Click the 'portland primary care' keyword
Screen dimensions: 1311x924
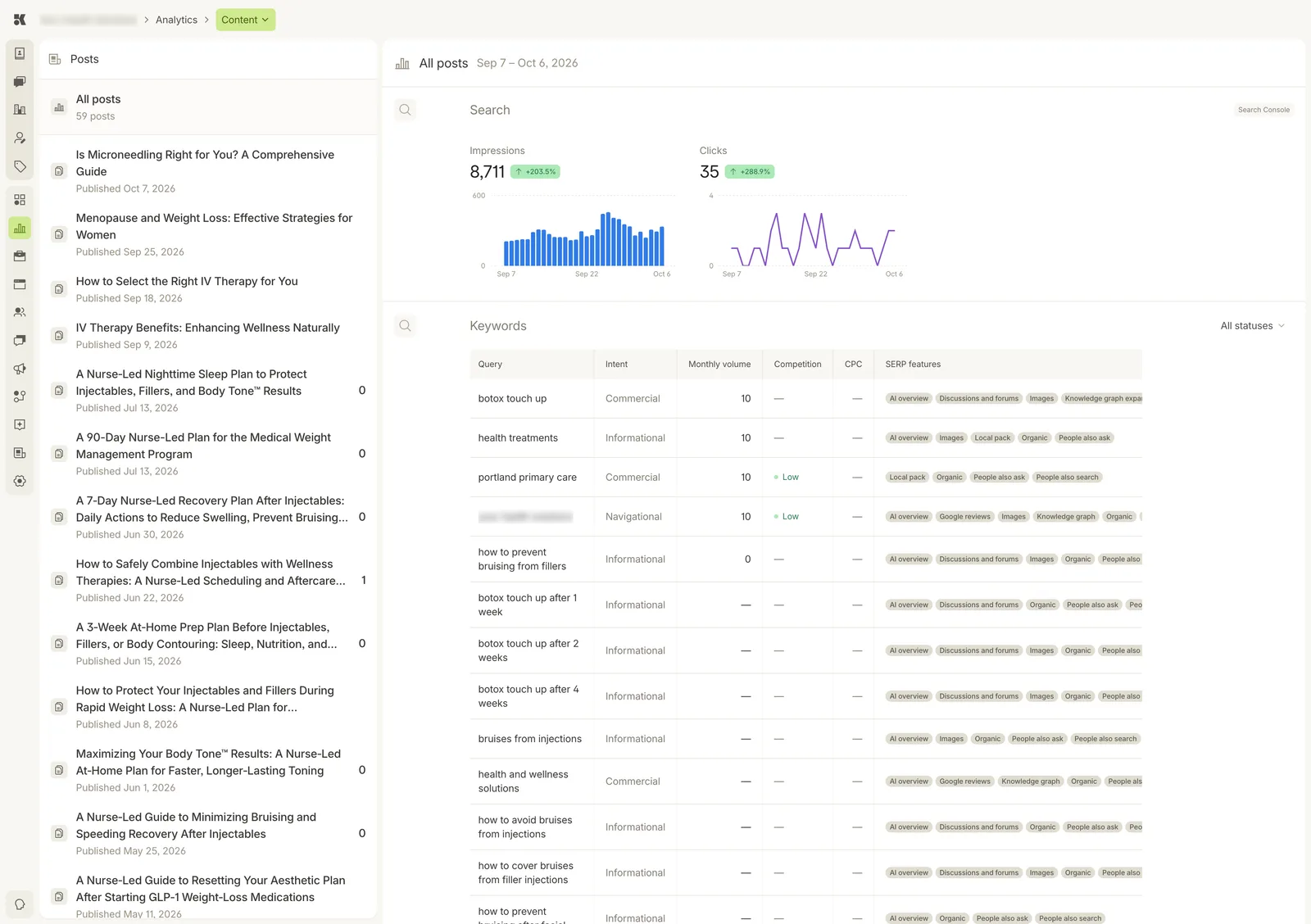pyautogui.click(x=527, y=478)
